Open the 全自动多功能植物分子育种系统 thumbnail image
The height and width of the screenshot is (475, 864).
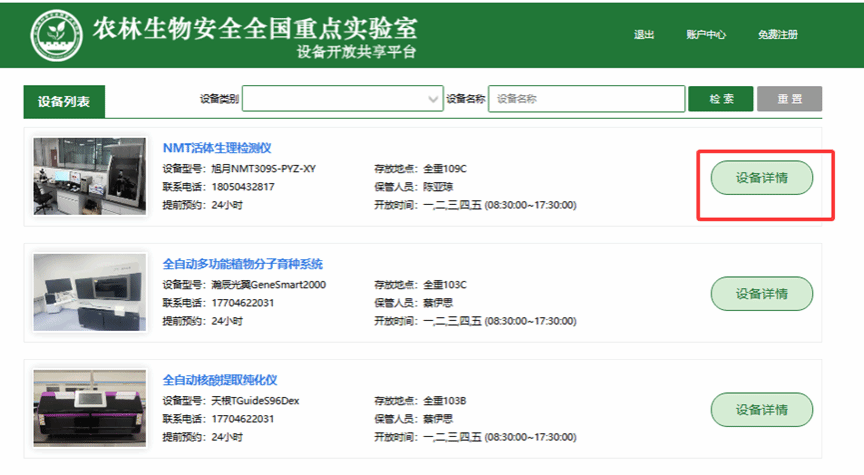click(x=89, y=293)
